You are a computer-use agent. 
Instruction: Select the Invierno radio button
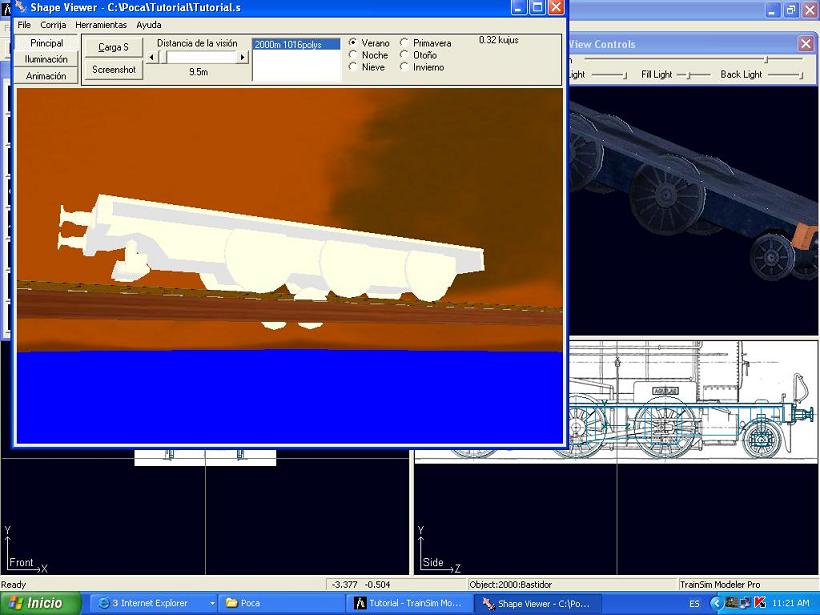coord(405,67)
